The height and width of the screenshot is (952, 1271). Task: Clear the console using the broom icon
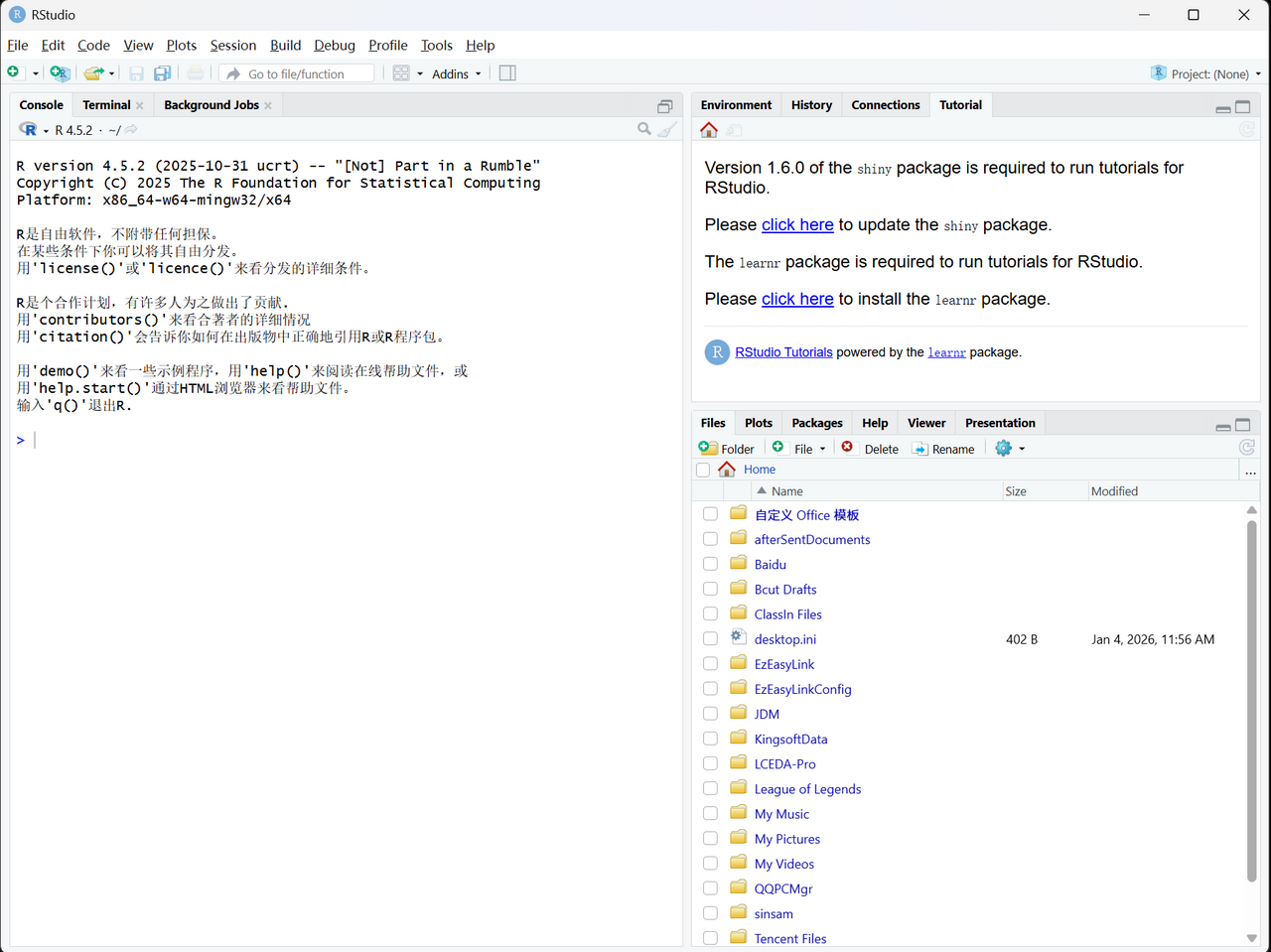tap(666, 129)
